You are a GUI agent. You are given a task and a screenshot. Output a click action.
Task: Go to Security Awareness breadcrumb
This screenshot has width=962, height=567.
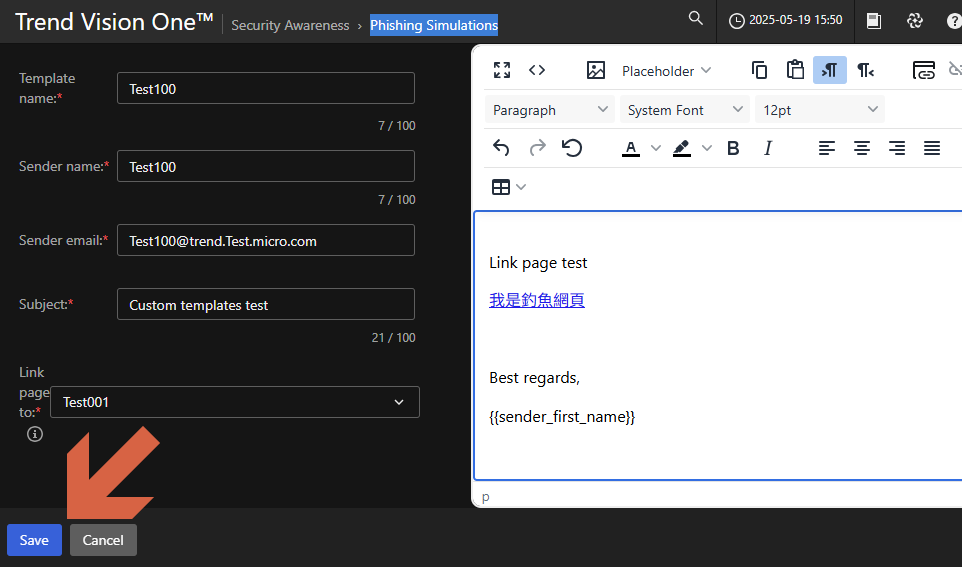coord(290,25)
